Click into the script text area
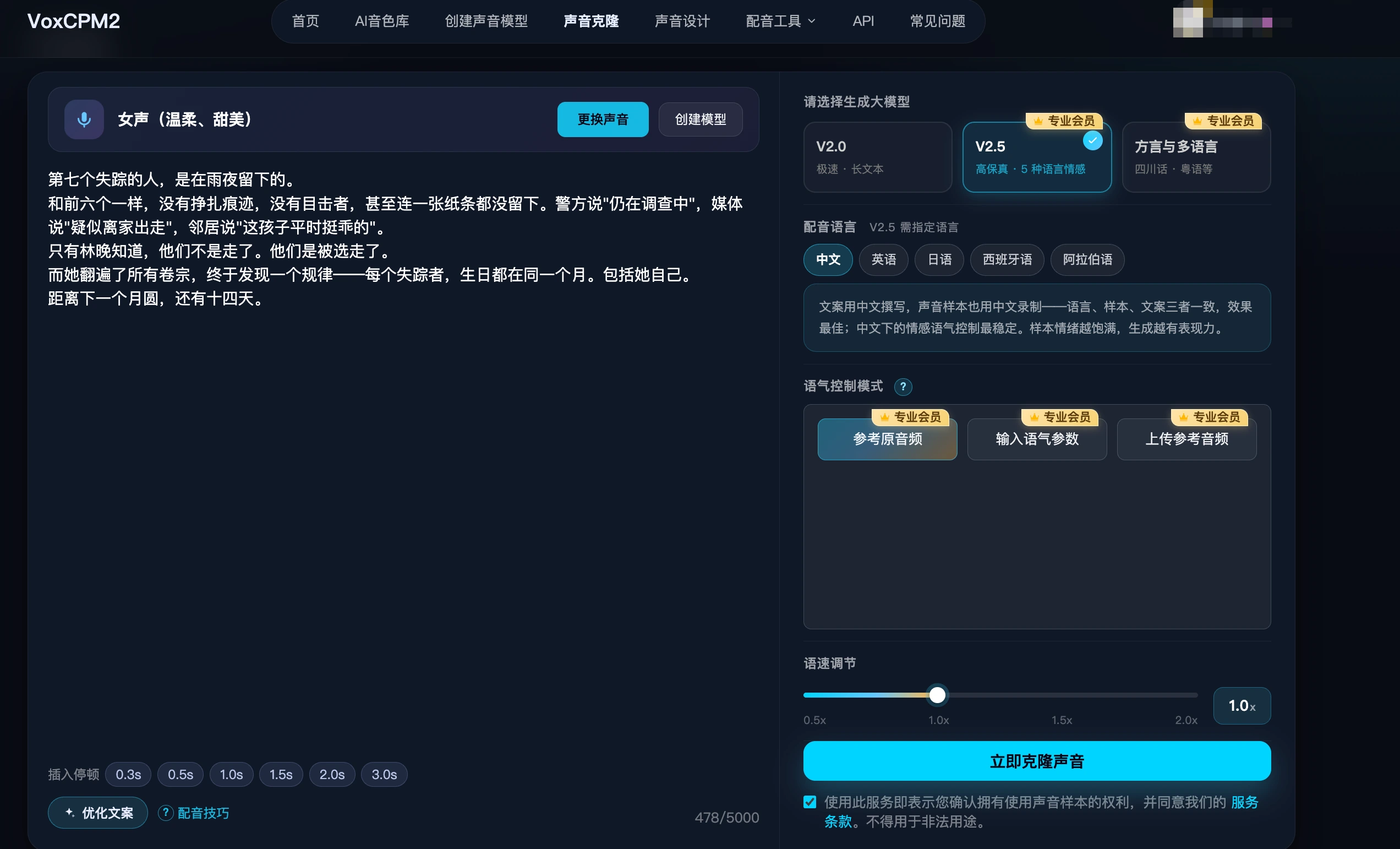Viewport: 1400px width, 849px height. [403, 455]
